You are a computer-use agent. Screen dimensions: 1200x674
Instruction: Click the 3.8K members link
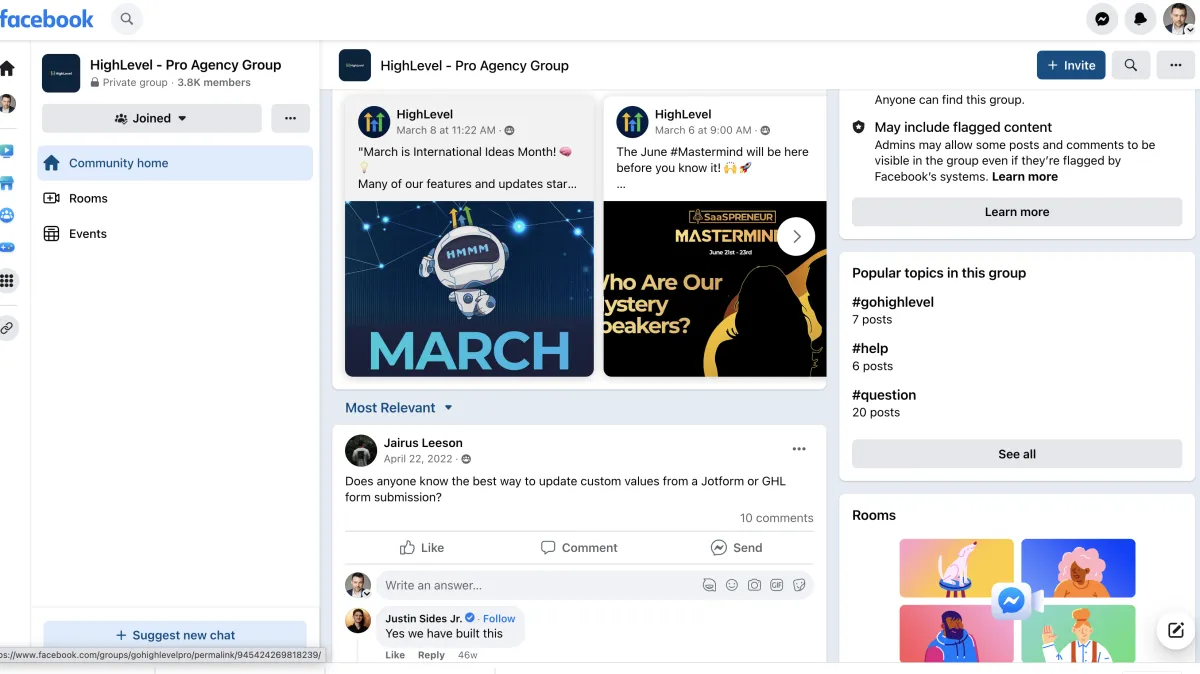click(214, 83)
